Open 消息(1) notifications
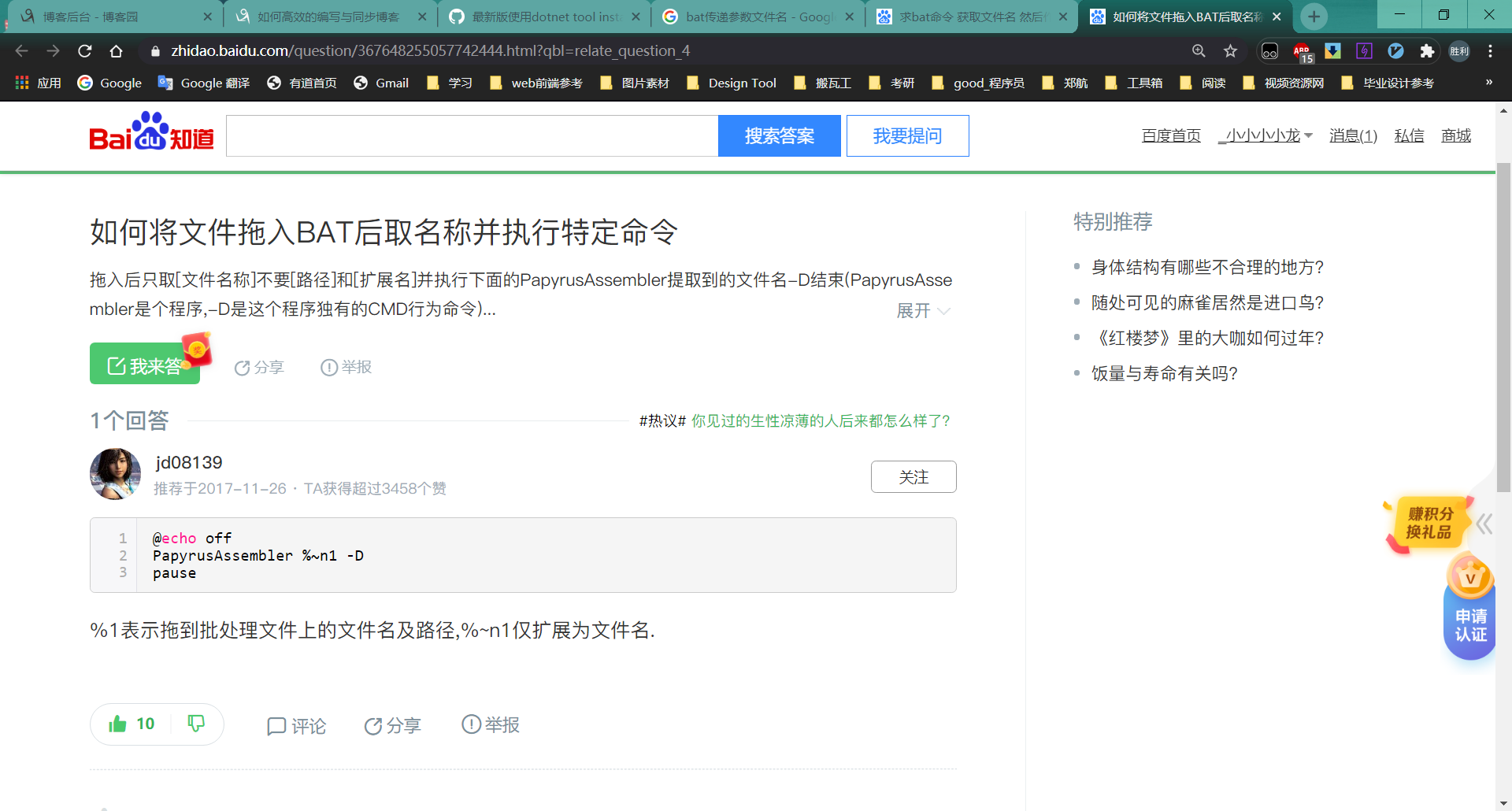 (x=1353, y=135)
